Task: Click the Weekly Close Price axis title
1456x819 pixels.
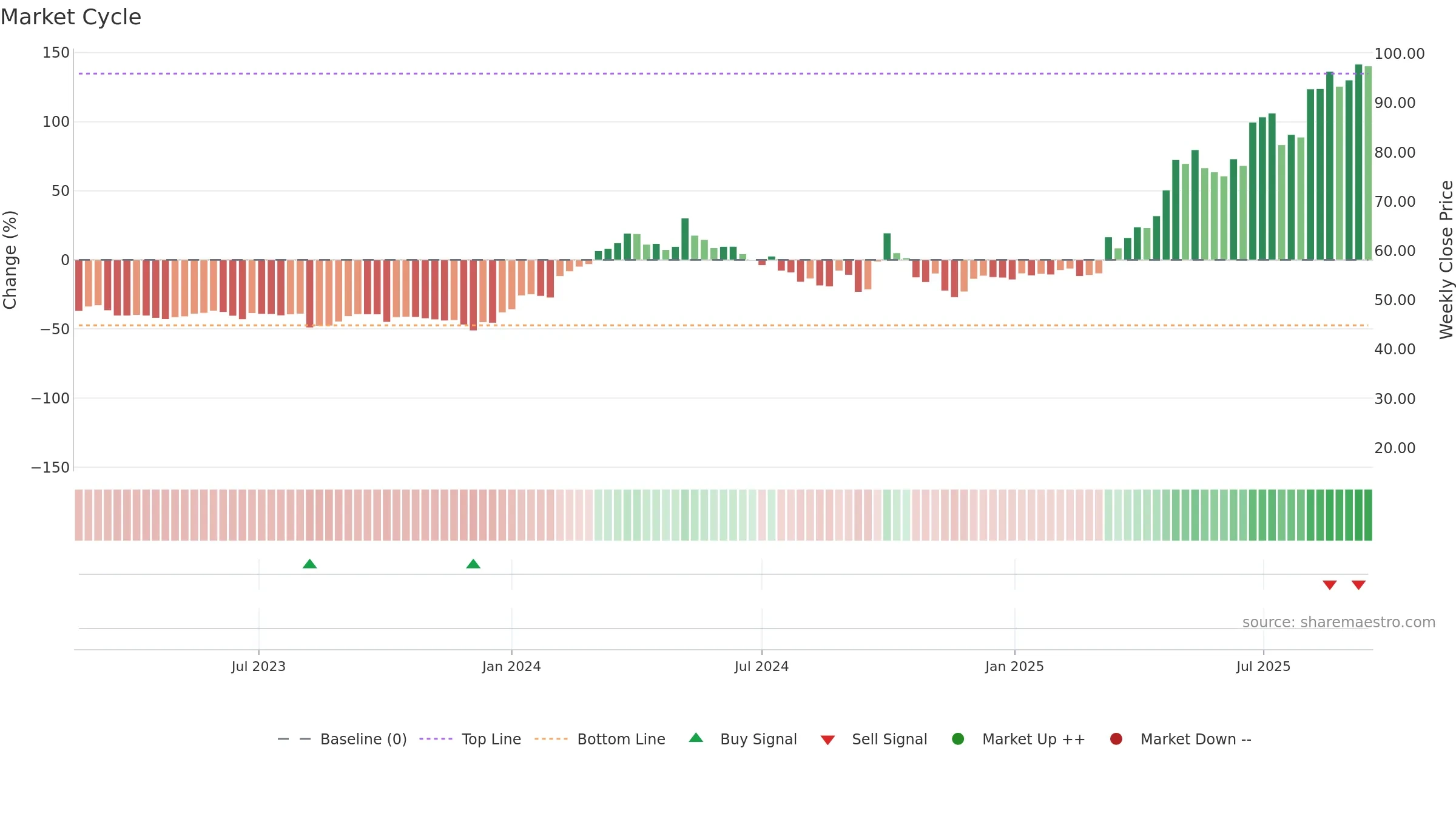Action: pyautogui.click(x=1446, y=260)
